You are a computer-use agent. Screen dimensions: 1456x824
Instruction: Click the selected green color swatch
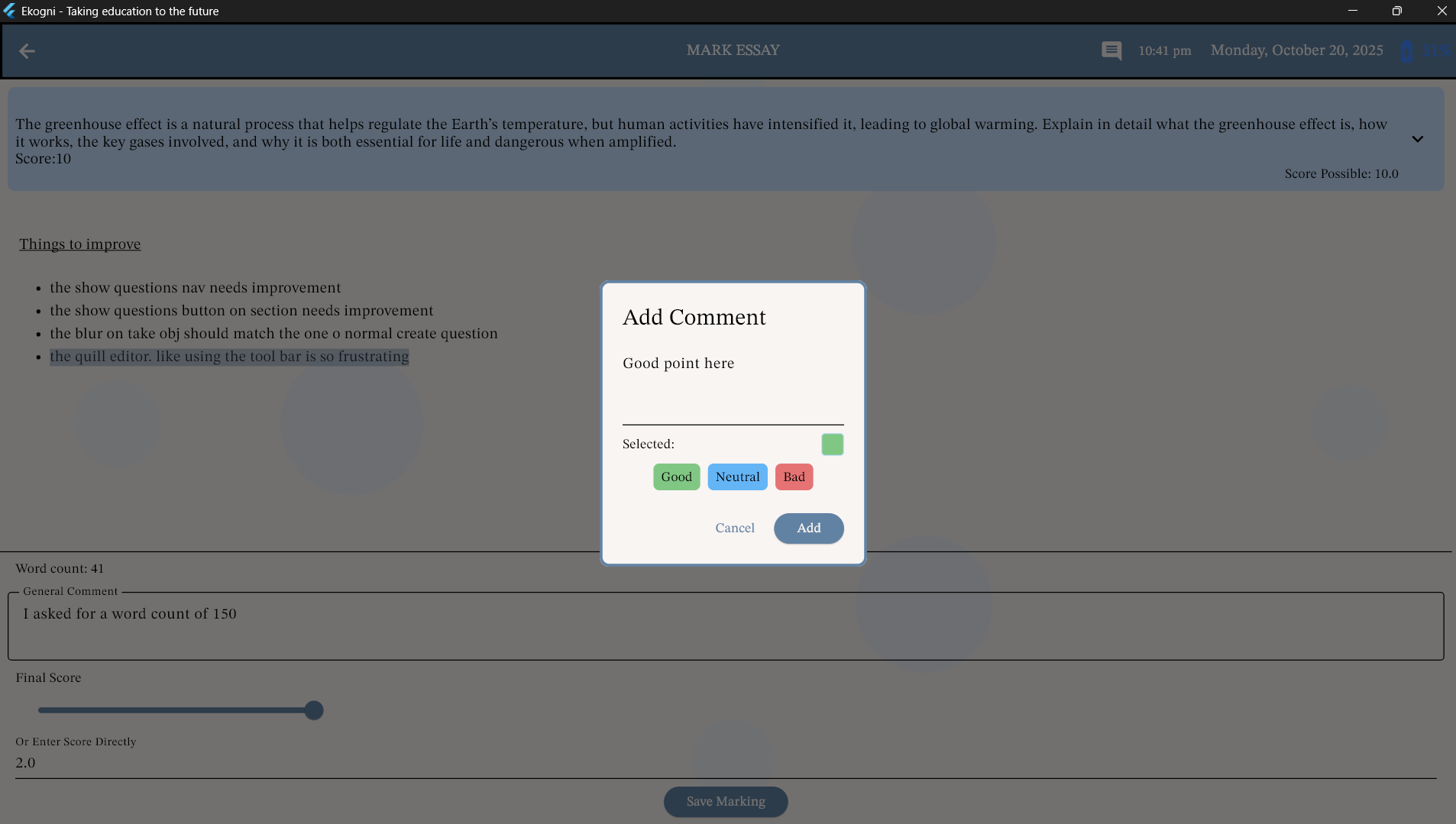pyautogui.click(x=832, y=444)
